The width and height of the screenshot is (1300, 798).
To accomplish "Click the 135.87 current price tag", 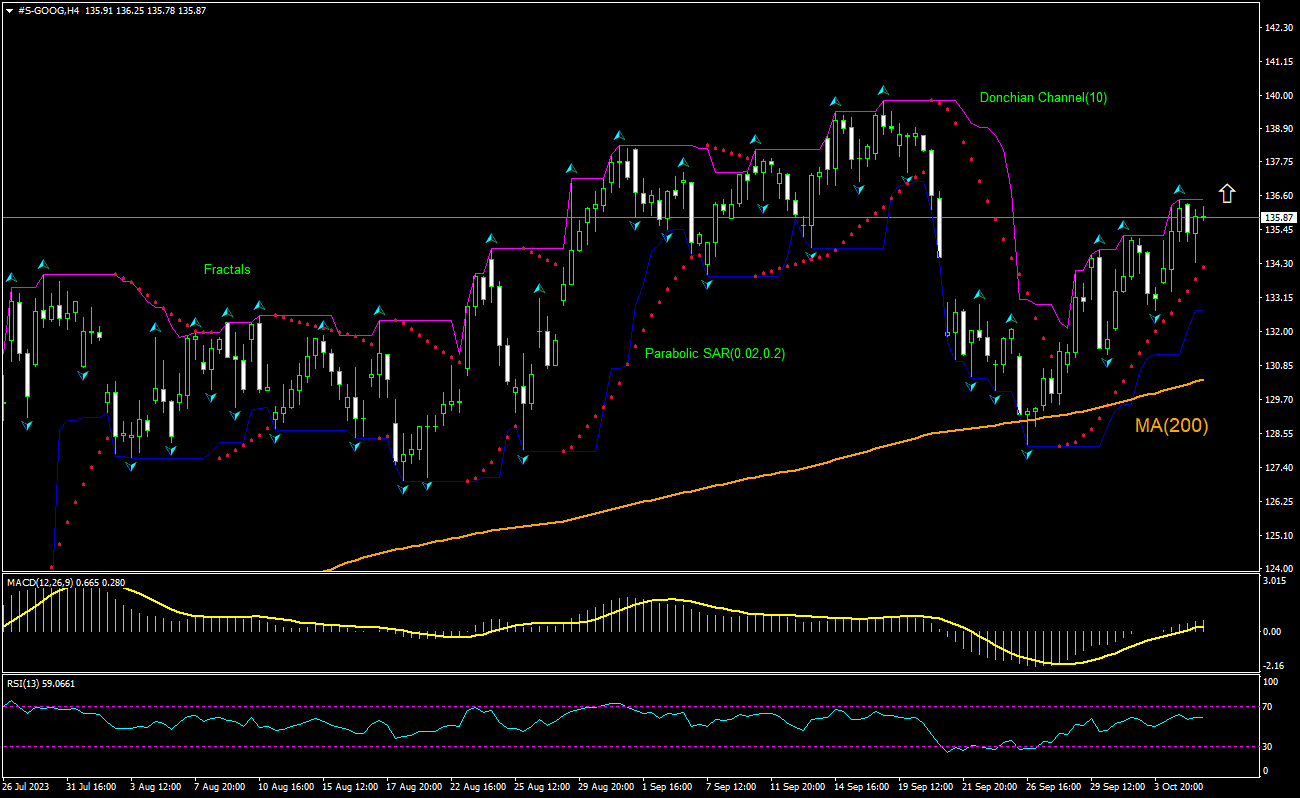I will [x=1279, y=217].
